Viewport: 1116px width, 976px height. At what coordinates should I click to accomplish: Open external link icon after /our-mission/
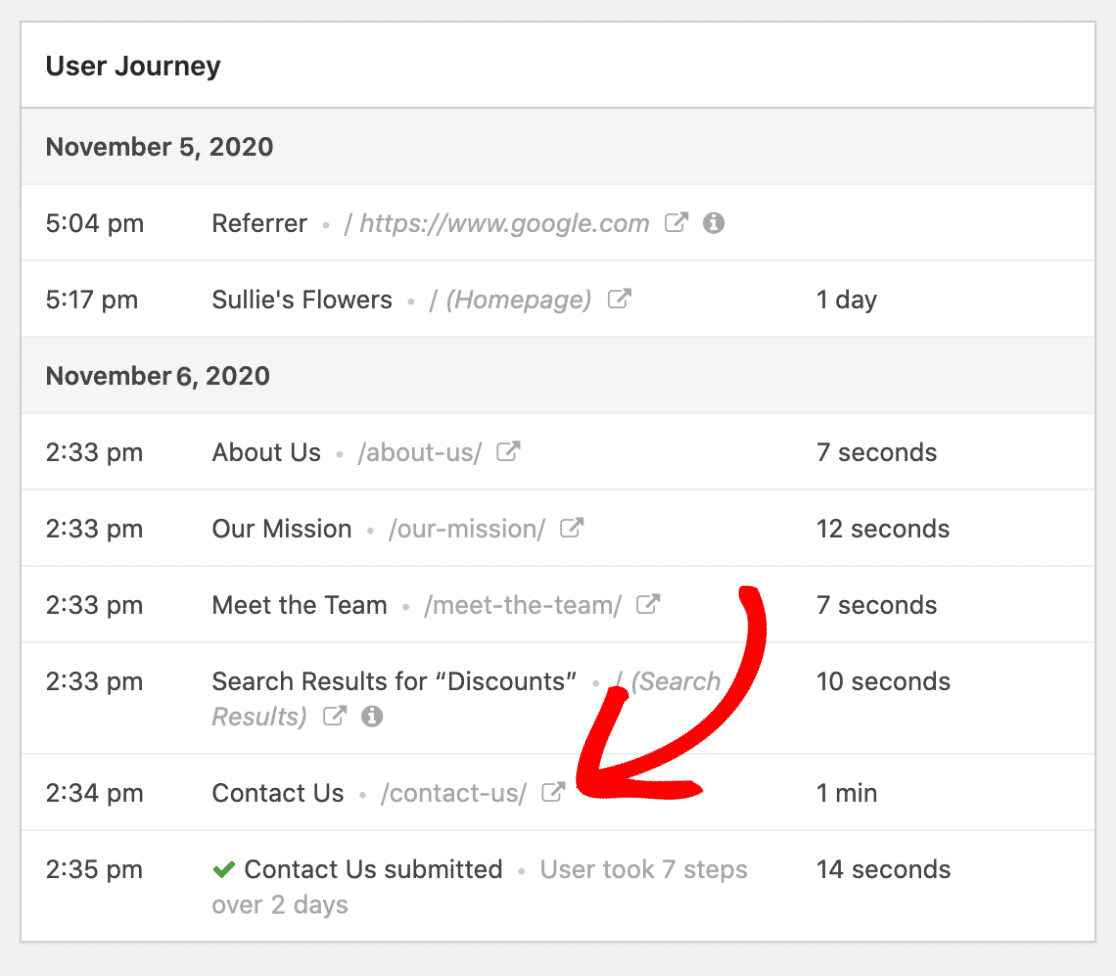coord(572,528)
